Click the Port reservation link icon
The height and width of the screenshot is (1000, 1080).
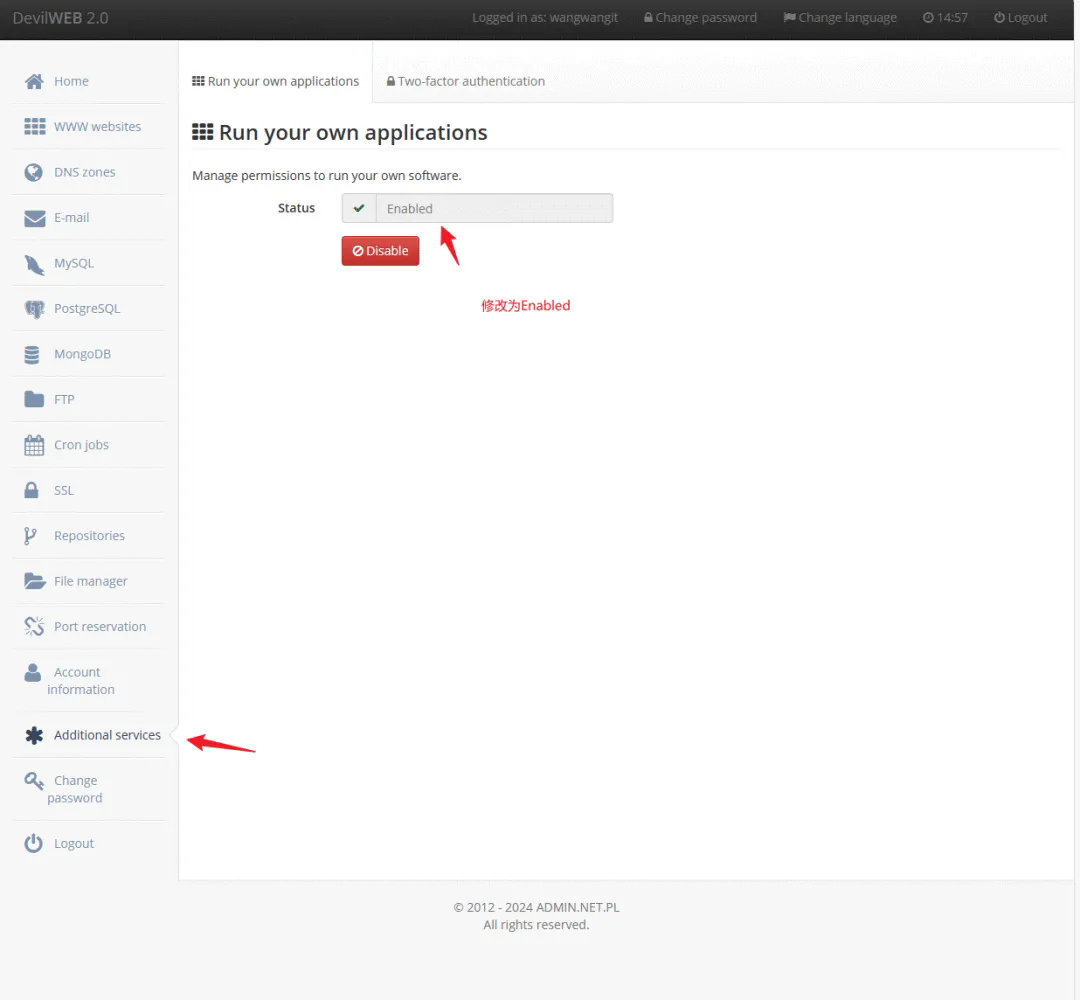34,627
